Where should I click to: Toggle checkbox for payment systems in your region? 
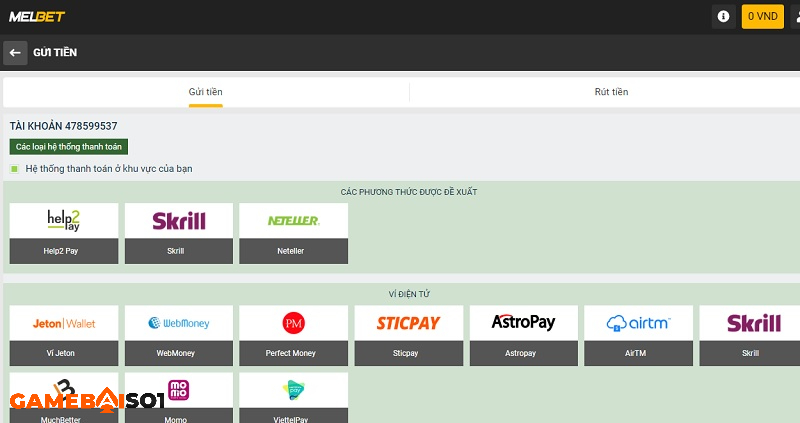14,169
